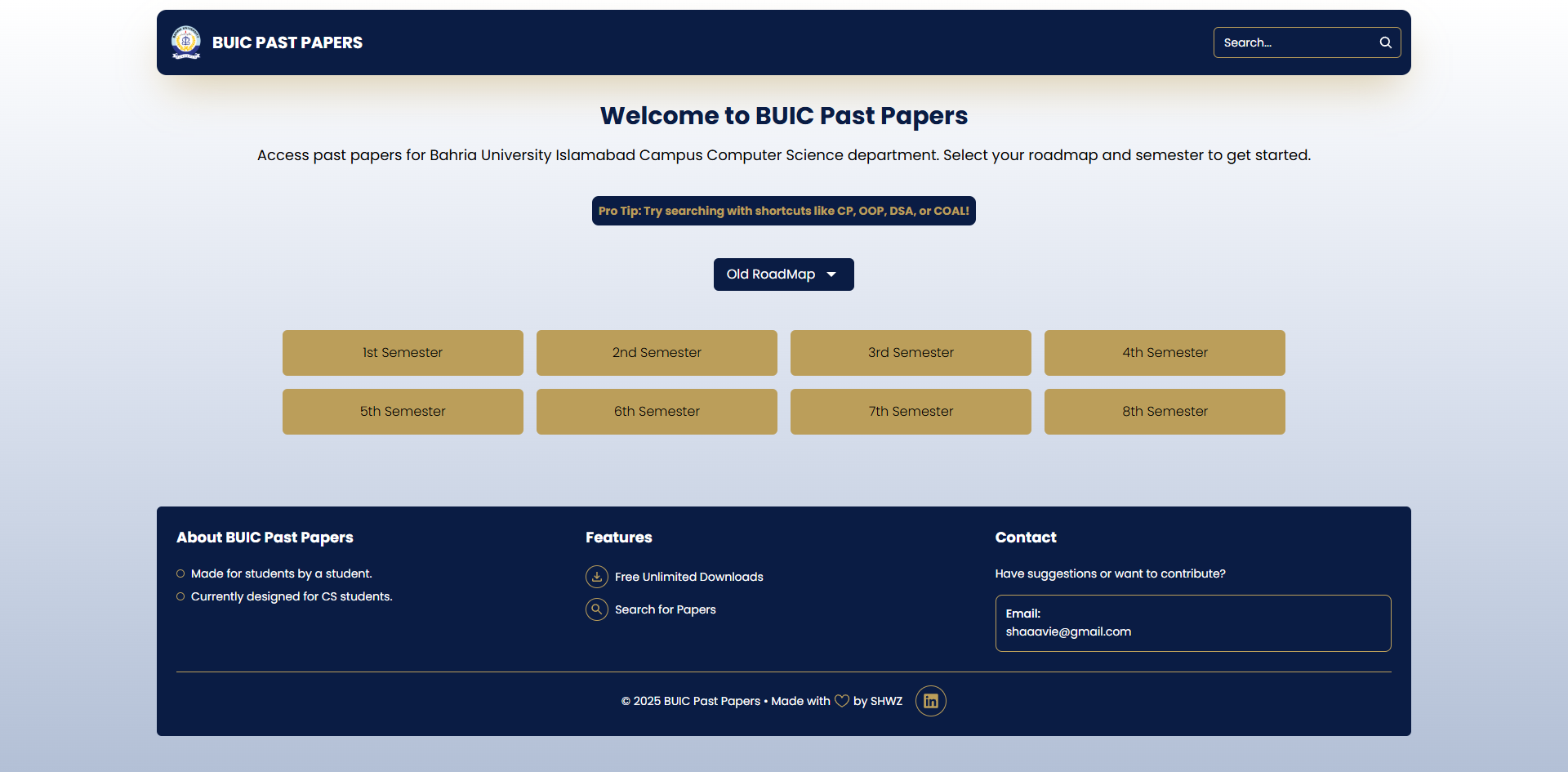Image resolution: width=1568 pixels, height=772 pixels.
Task: Click the BUIC university logo
Action: (186, 42)
